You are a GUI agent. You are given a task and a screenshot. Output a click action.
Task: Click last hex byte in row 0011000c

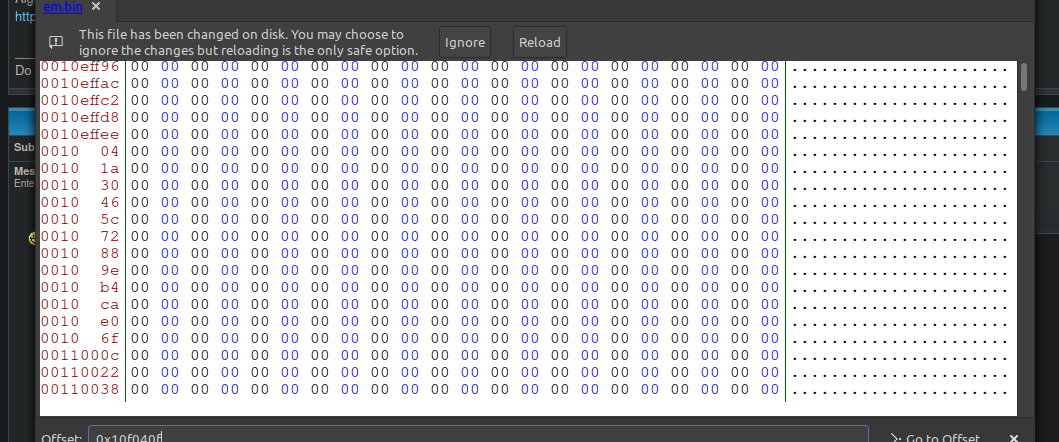(x=770, y=355)
